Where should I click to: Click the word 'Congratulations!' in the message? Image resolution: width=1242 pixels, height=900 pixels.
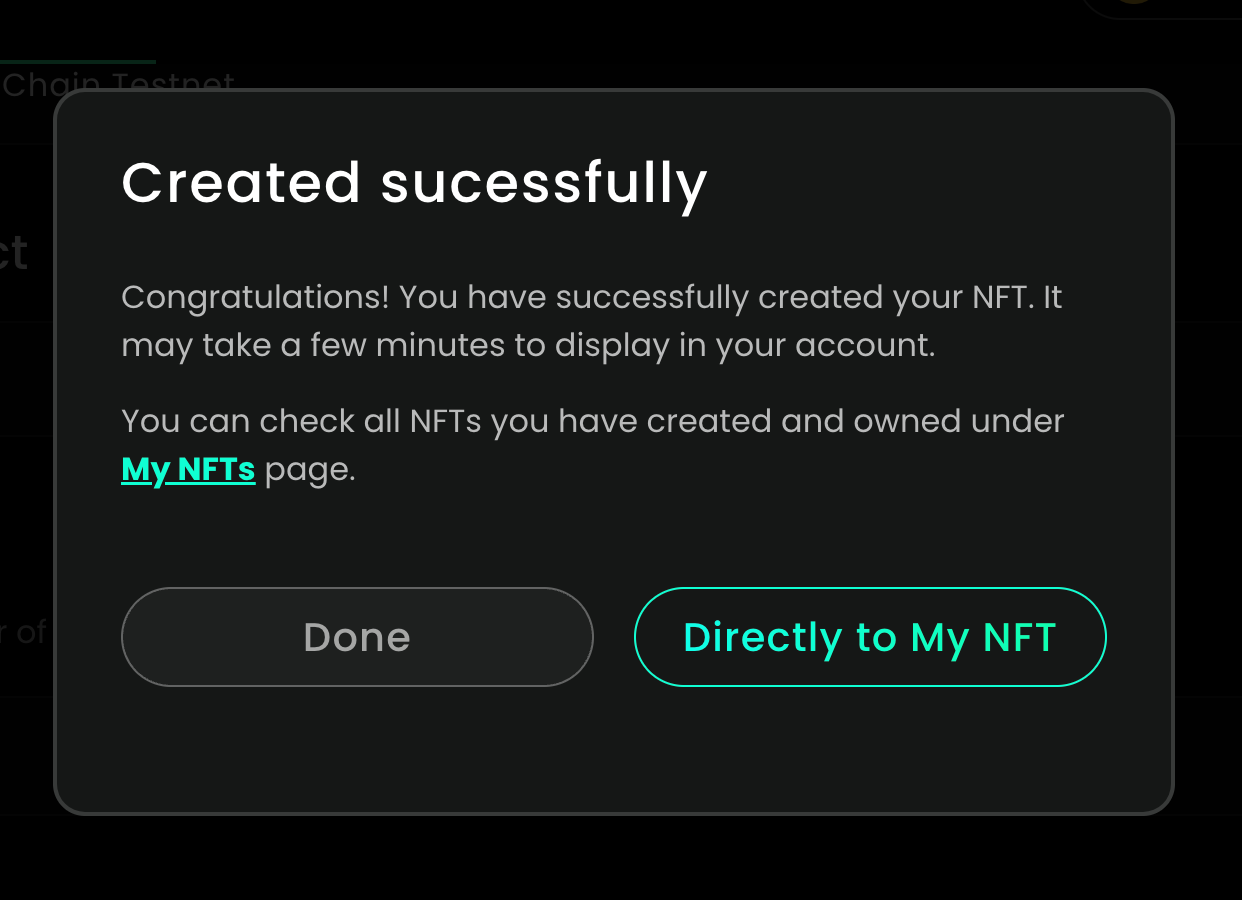click(255, 297)
